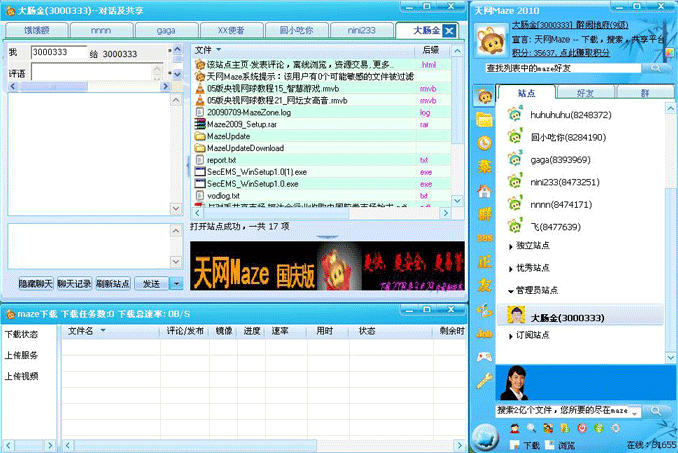Screen dimensions: 678x453
Task: Click the 聊天记录 button
Action: coord(75,284)
